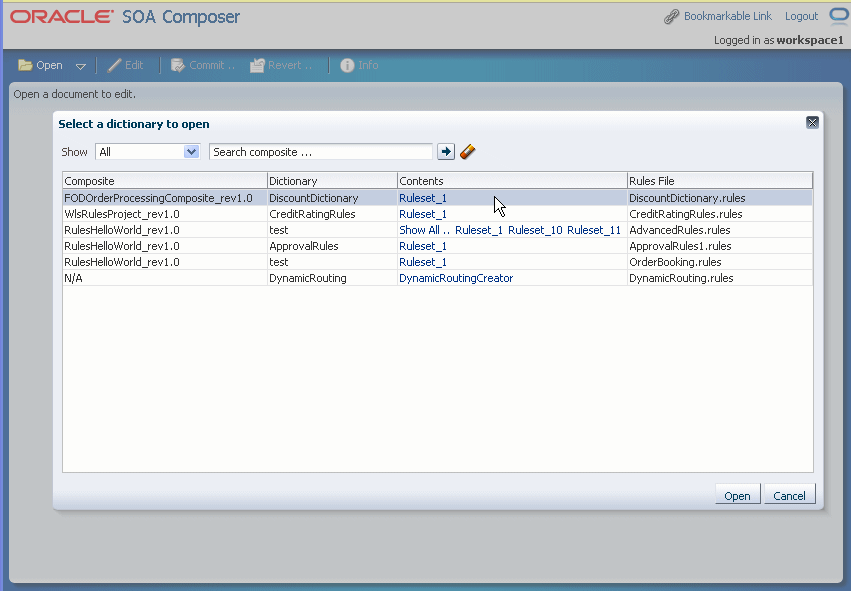Click the Info toolbar icon
The width and height of the screenshot is (851, 591).
point(347,65)
